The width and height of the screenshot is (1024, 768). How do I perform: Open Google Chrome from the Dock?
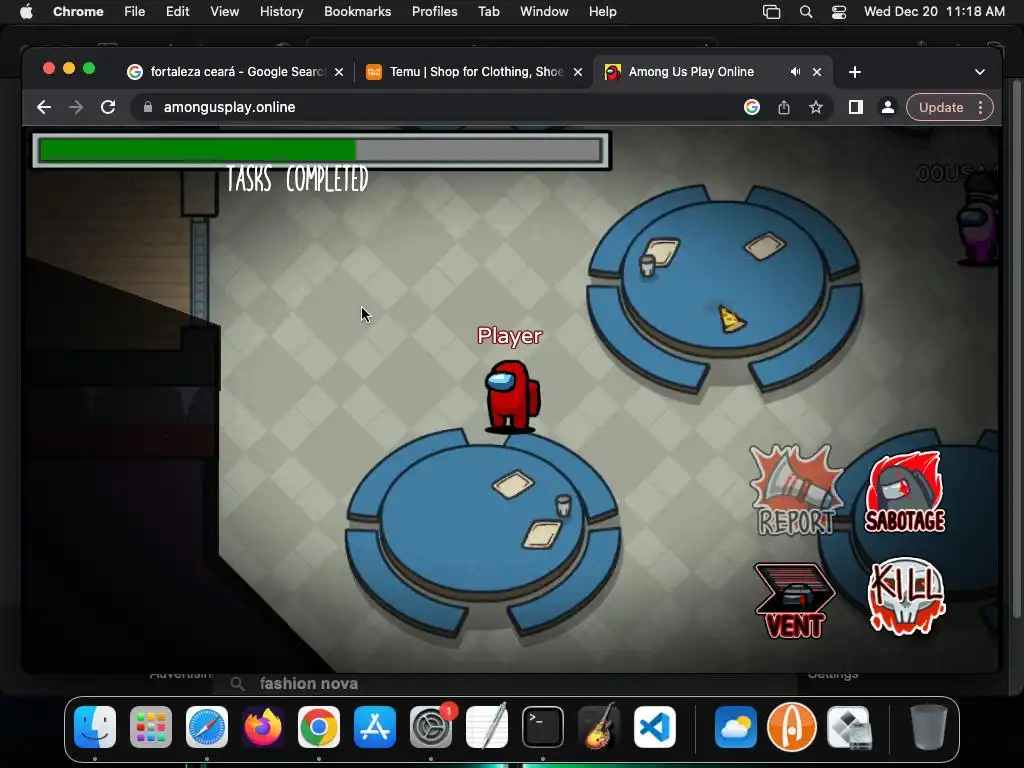pos(319,726)
